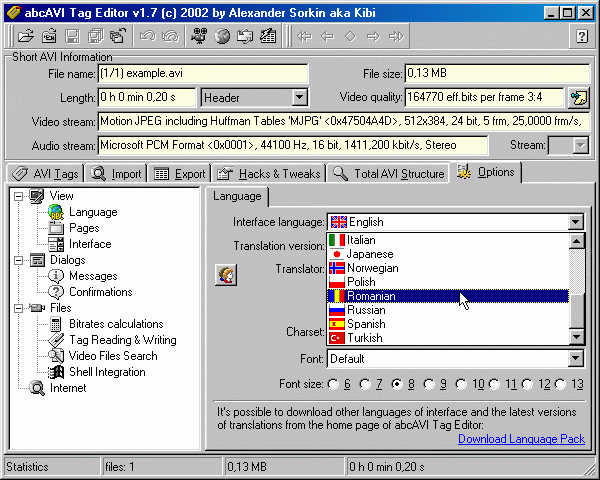Click the save all stacked pages icon
The height and width of the screenshot is (480, 600).
95,36
